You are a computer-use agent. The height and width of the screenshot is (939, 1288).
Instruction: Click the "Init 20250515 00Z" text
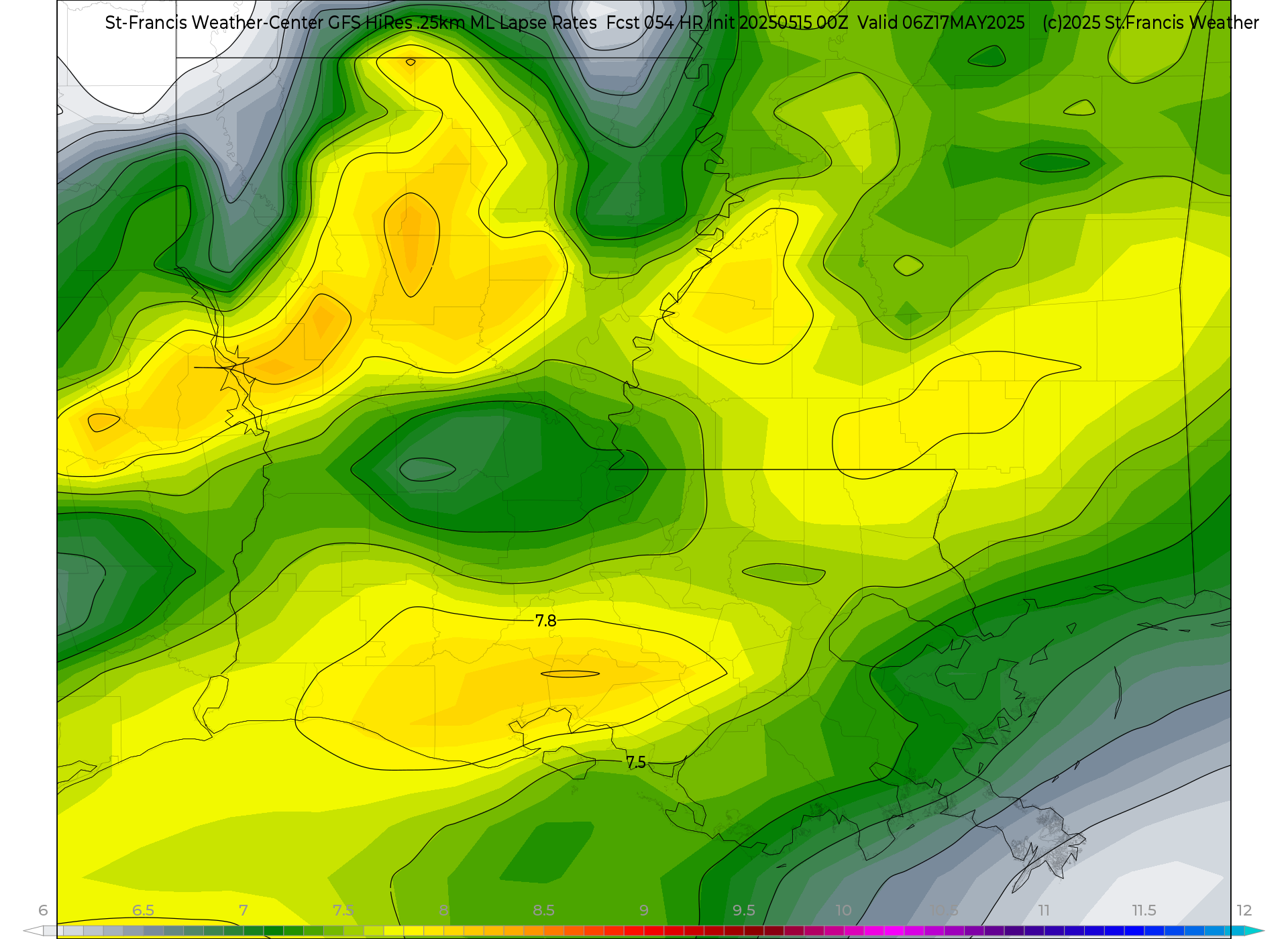click(x=778, y=23)
